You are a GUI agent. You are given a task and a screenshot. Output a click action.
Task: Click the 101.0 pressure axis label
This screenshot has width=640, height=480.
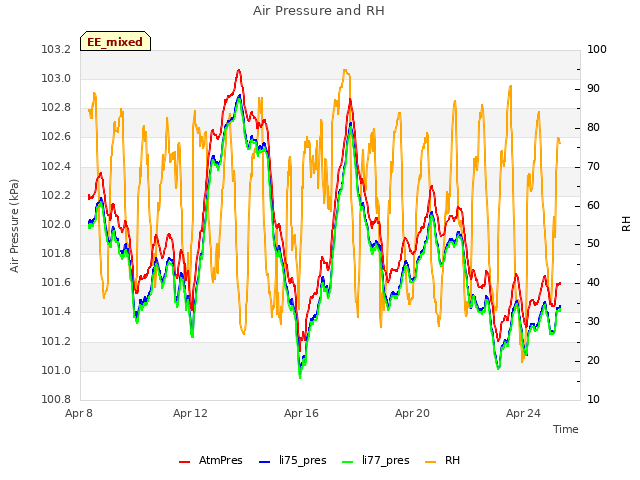pyautogui.click(x=56, y=371)
